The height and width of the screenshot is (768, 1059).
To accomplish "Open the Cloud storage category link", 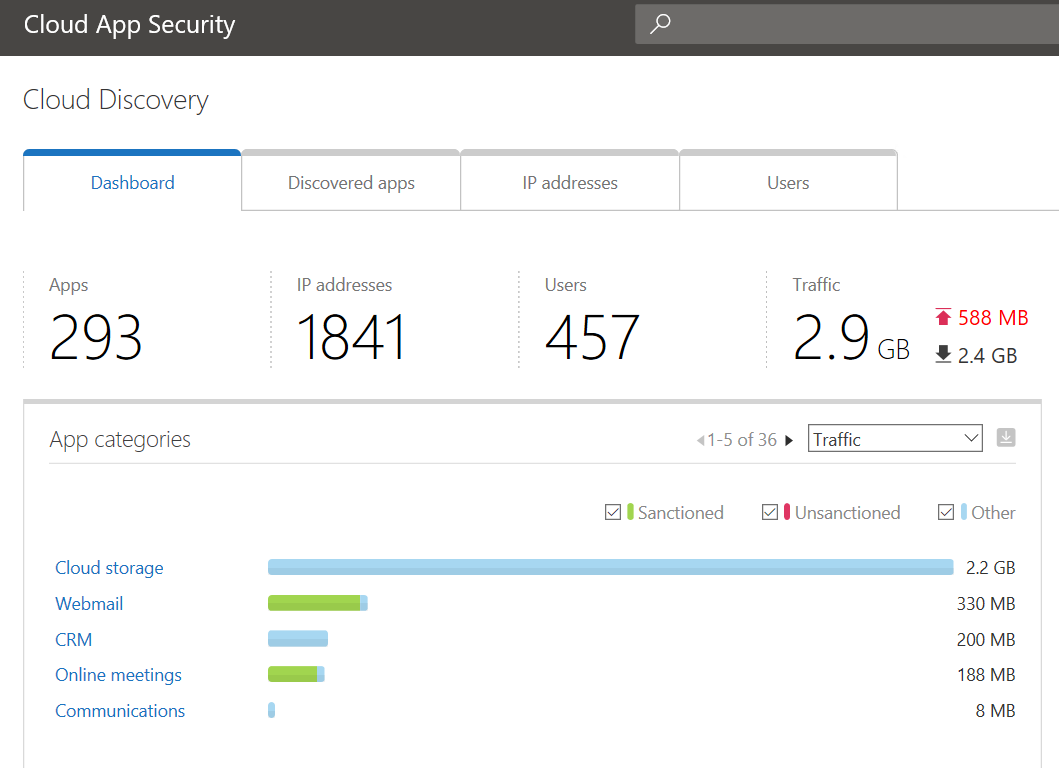I will click(x=109, y=568).
